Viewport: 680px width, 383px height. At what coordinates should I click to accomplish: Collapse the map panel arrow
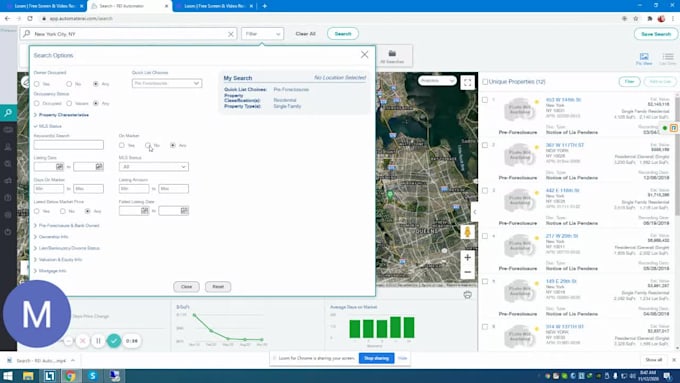[474, 212]
